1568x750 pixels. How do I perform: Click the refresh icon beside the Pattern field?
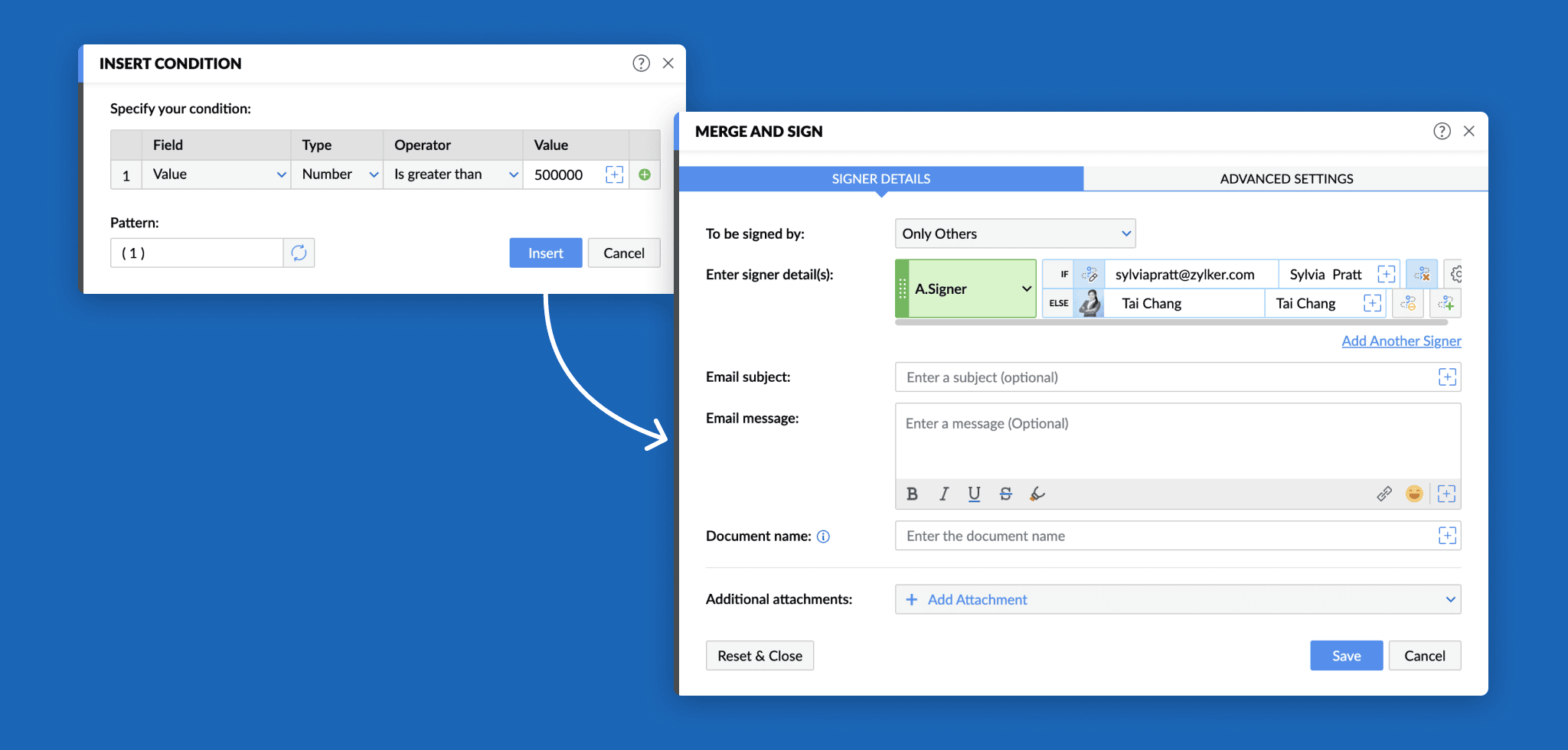point(299,253)
